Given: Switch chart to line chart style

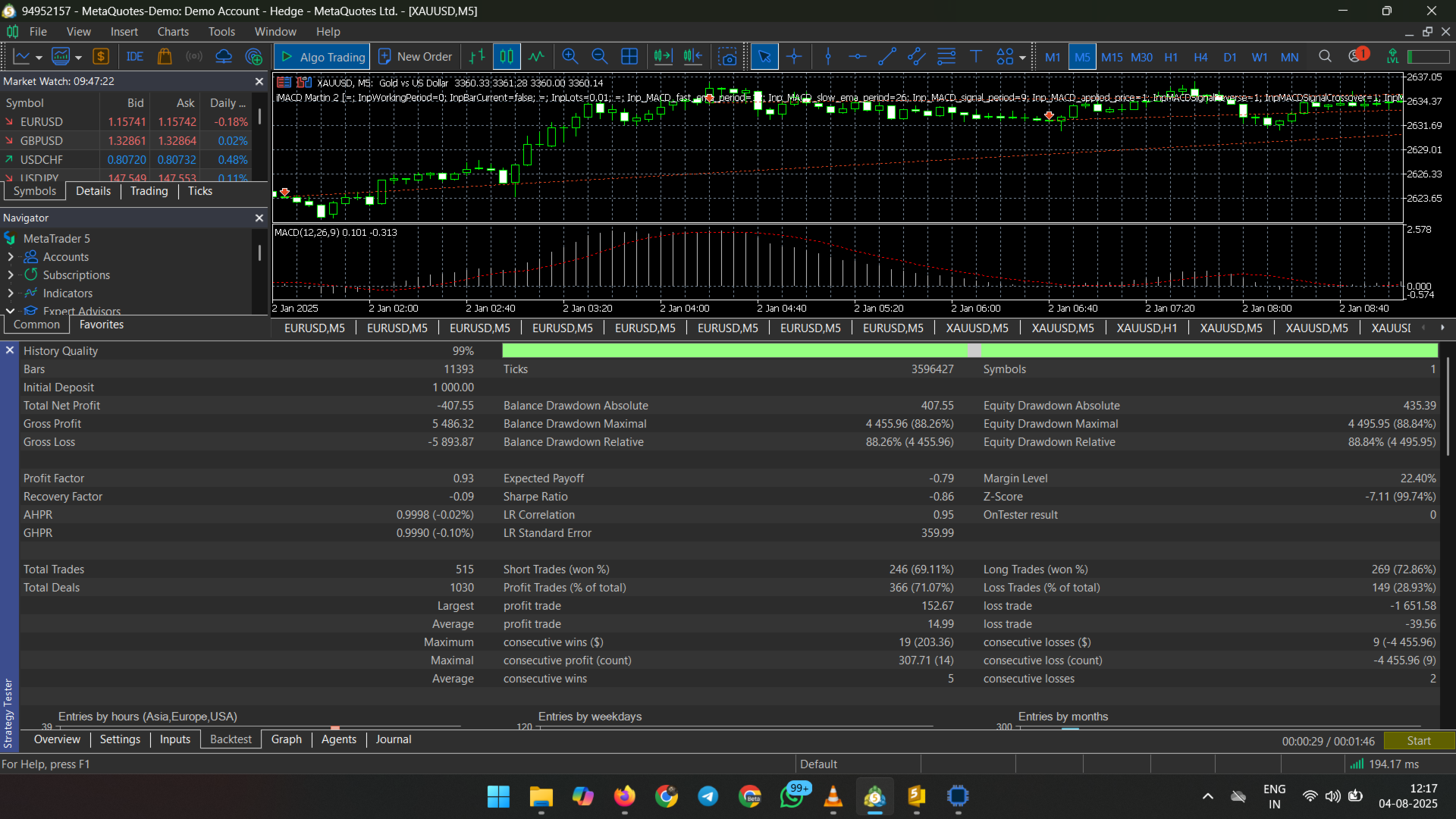Looking at the screenshot, I should (537, 57).
